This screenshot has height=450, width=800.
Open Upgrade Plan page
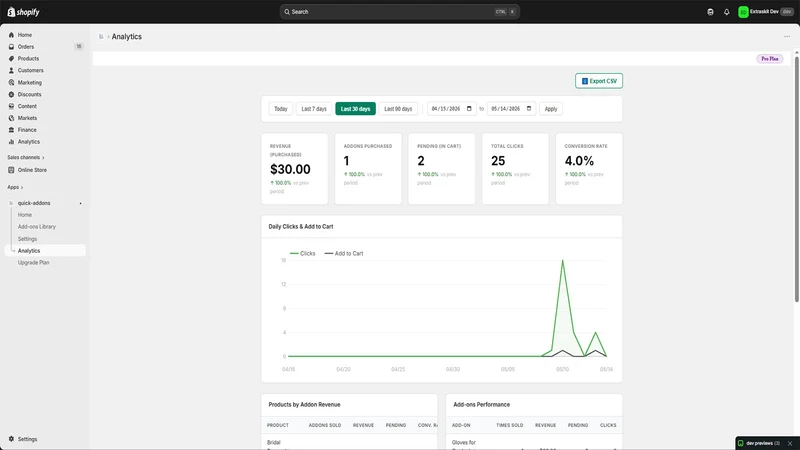(x=34, y=262)
